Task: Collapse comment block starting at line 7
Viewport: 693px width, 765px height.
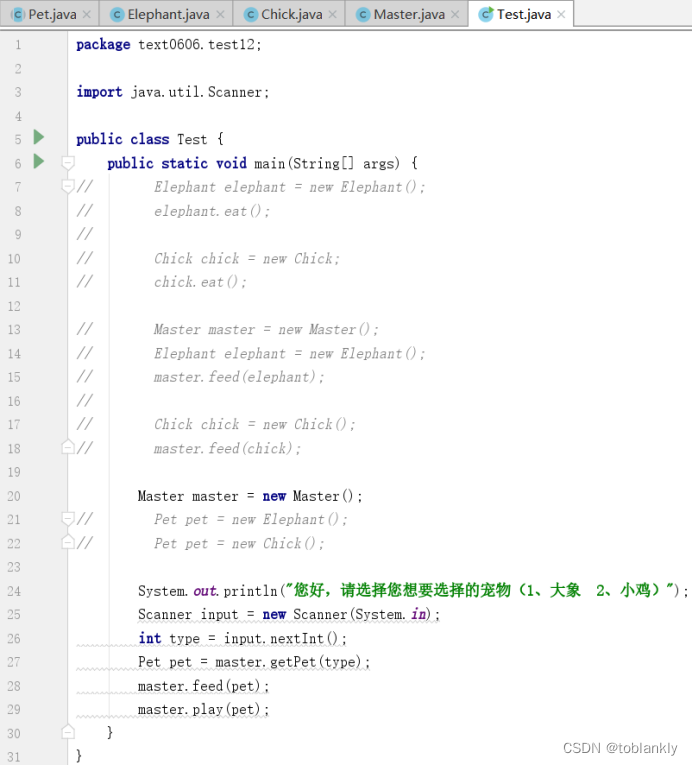Action: (68, 186)
